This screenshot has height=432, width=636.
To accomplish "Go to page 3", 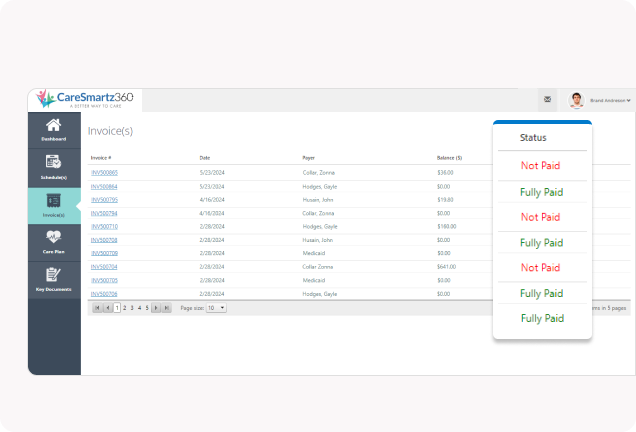I will 132,308.
